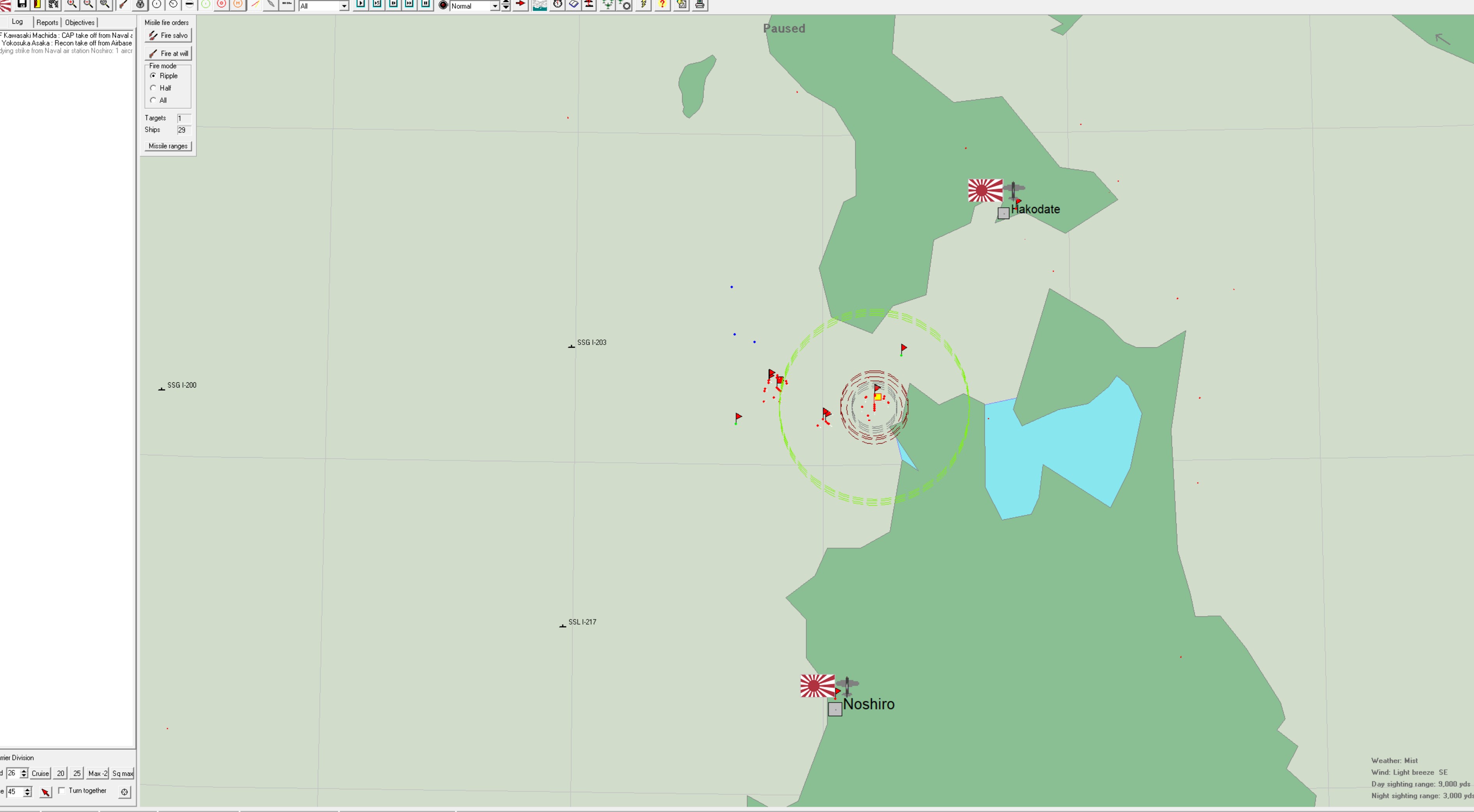Click the Yokosuka Asaka Recon log entry
The width and height of the screenshot is (1474, 812).
tap(66, 43)
